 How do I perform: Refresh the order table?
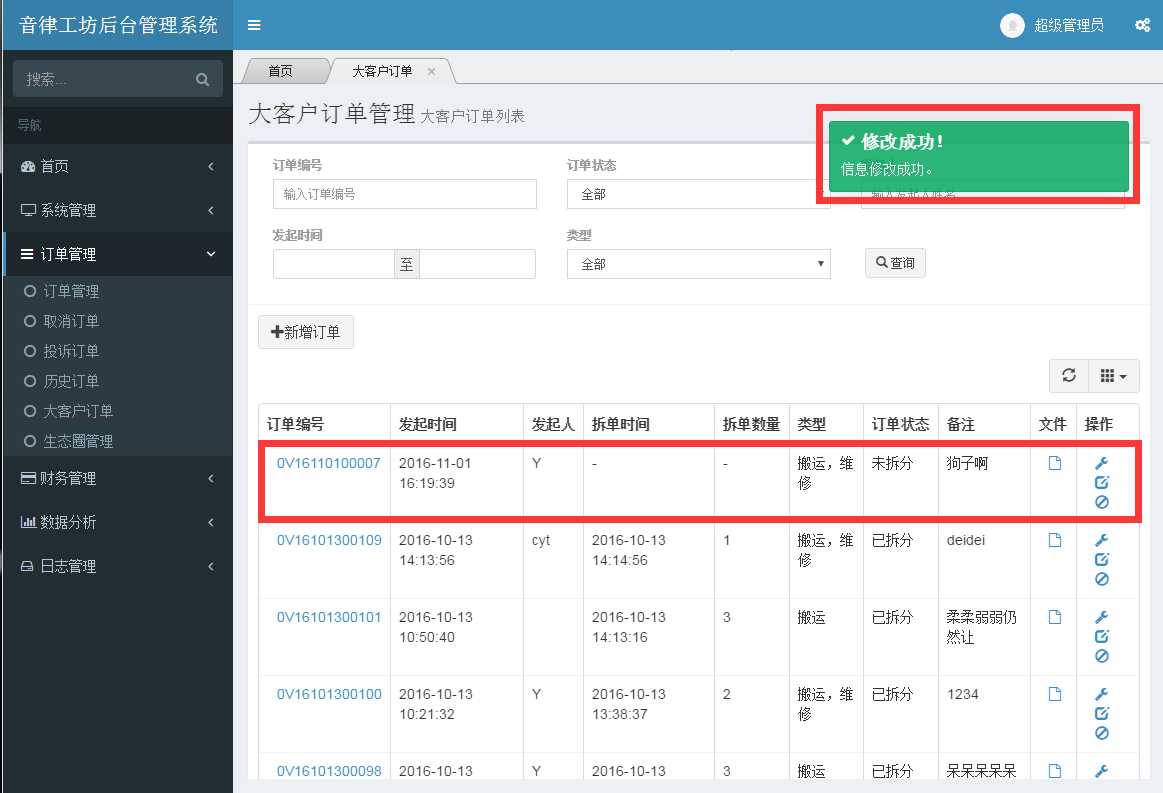(1068, 375)
